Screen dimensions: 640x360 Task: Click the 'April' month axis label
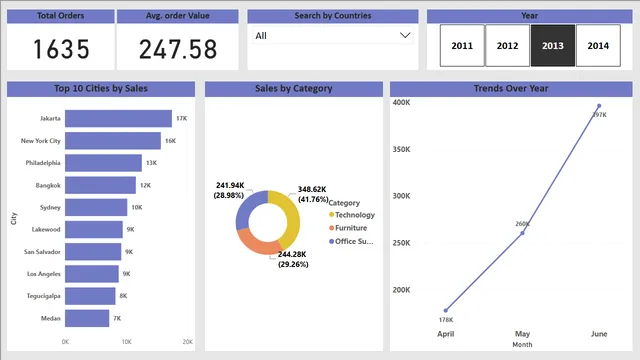446,334
